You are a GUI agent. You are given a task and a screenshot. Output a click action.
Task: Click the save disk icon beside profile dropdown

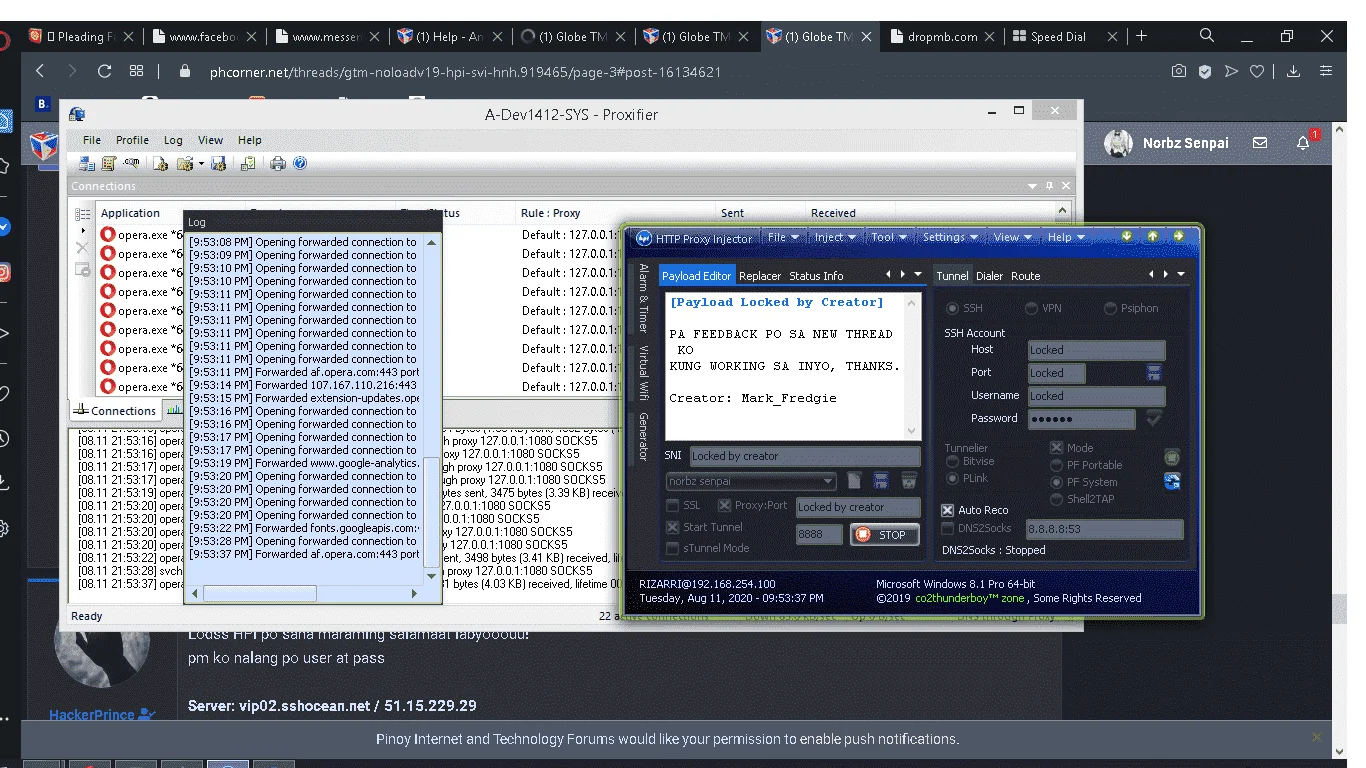coord(881,481)
